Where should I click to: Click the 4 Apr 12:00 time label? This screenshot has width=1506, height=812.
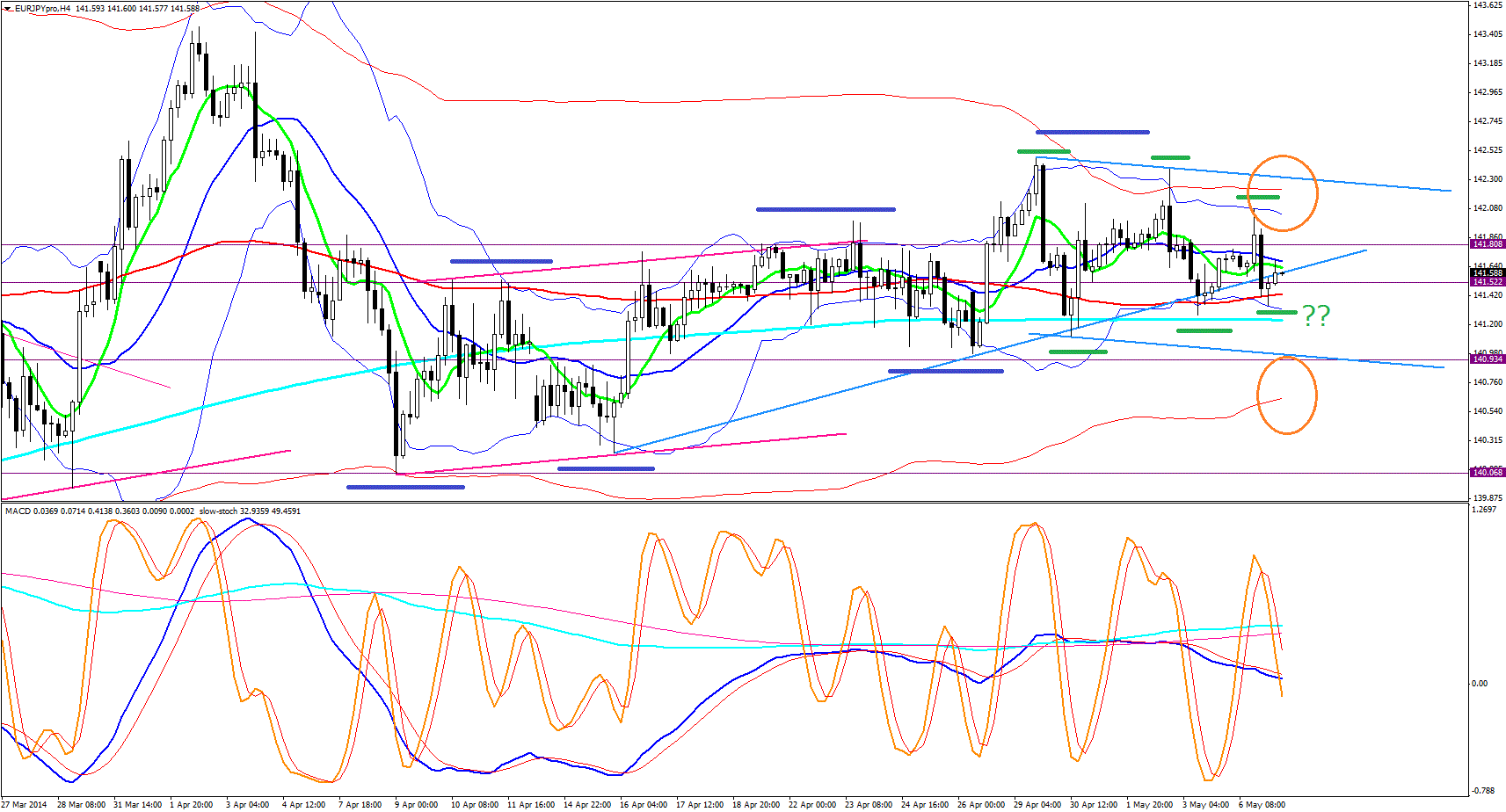point(304,805)
